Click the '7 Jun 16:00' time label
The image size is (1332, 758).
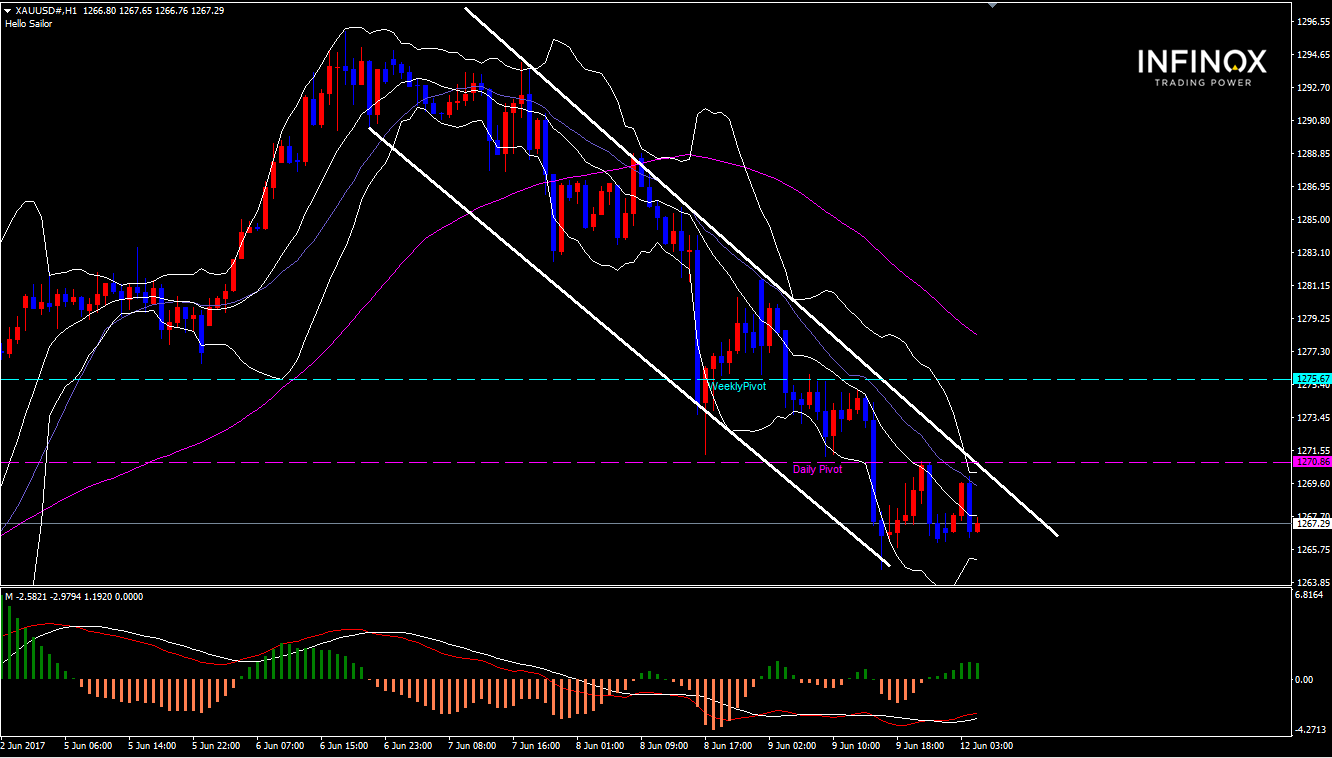coord(537,746)
